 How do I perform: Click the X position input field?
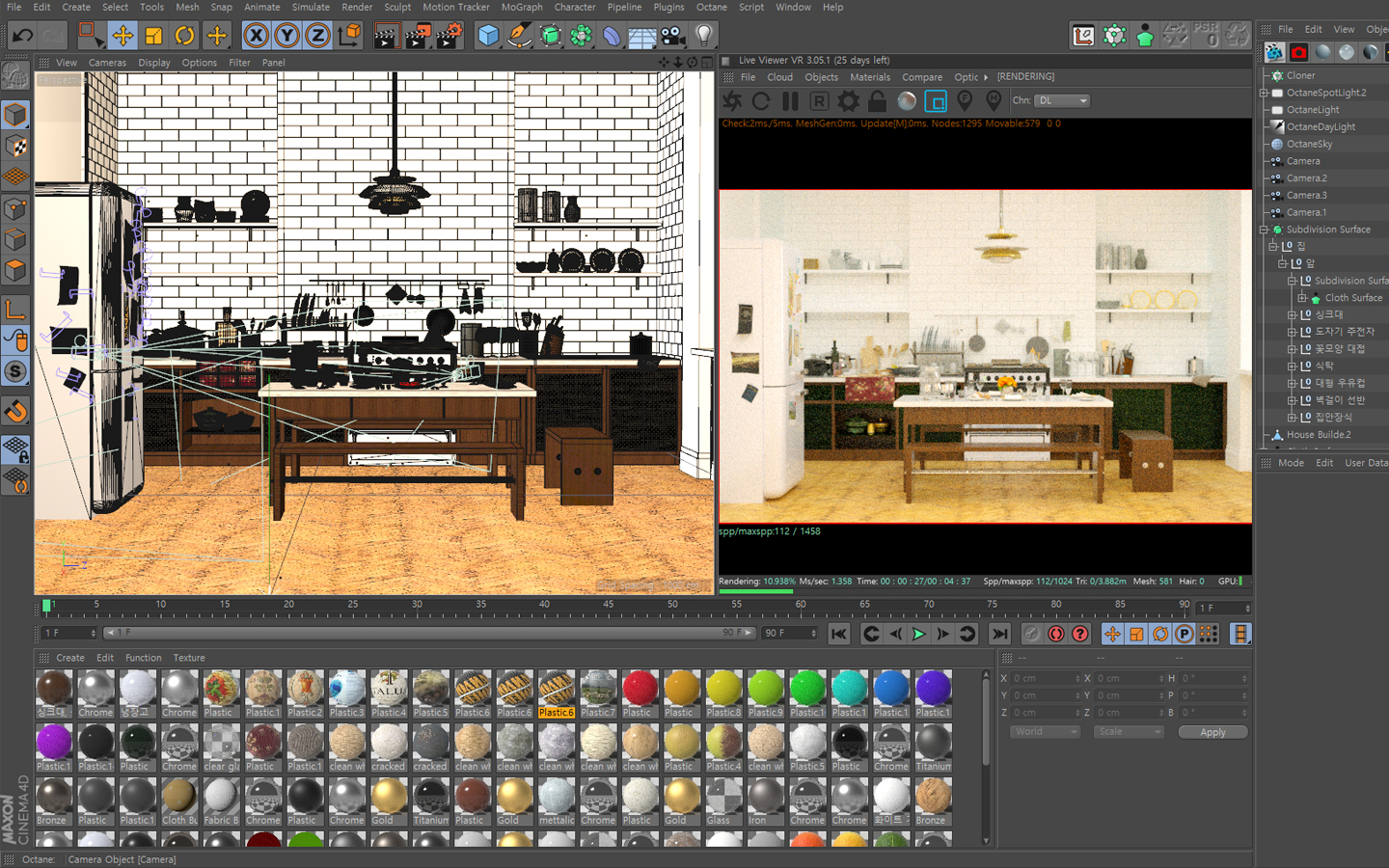point(1046,678)
